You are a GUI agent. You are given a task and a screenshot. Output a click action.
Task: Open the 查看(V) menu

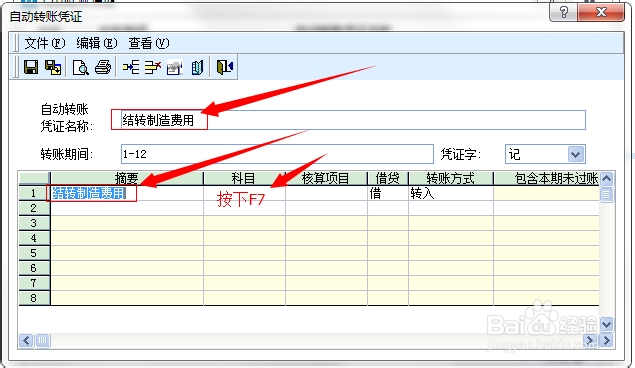(149, 43)
